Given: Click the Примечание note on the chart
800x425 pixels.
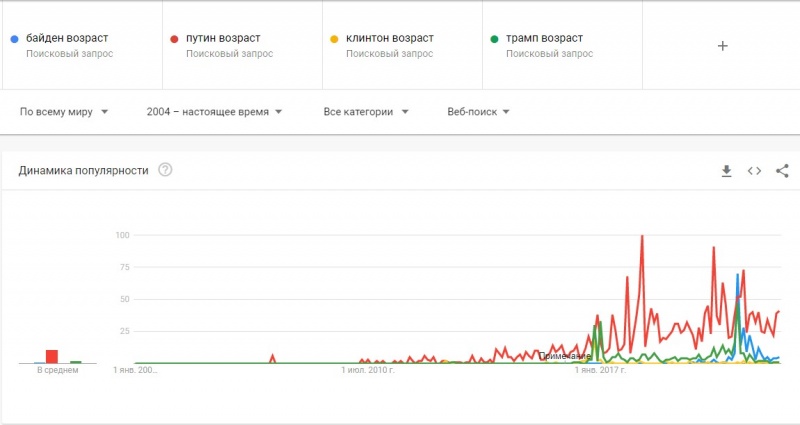Looking at the screenshot, I should pyautogui.click(x=564, y=356).
